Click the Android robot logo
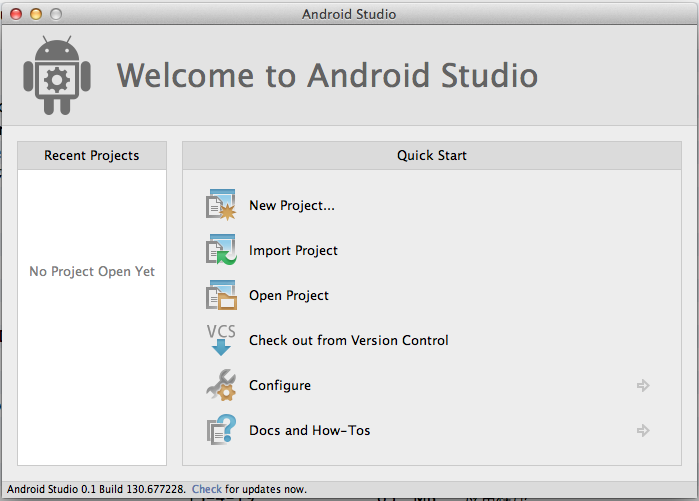This screenshot has height=501, width=699. click(x=58, y=76)
